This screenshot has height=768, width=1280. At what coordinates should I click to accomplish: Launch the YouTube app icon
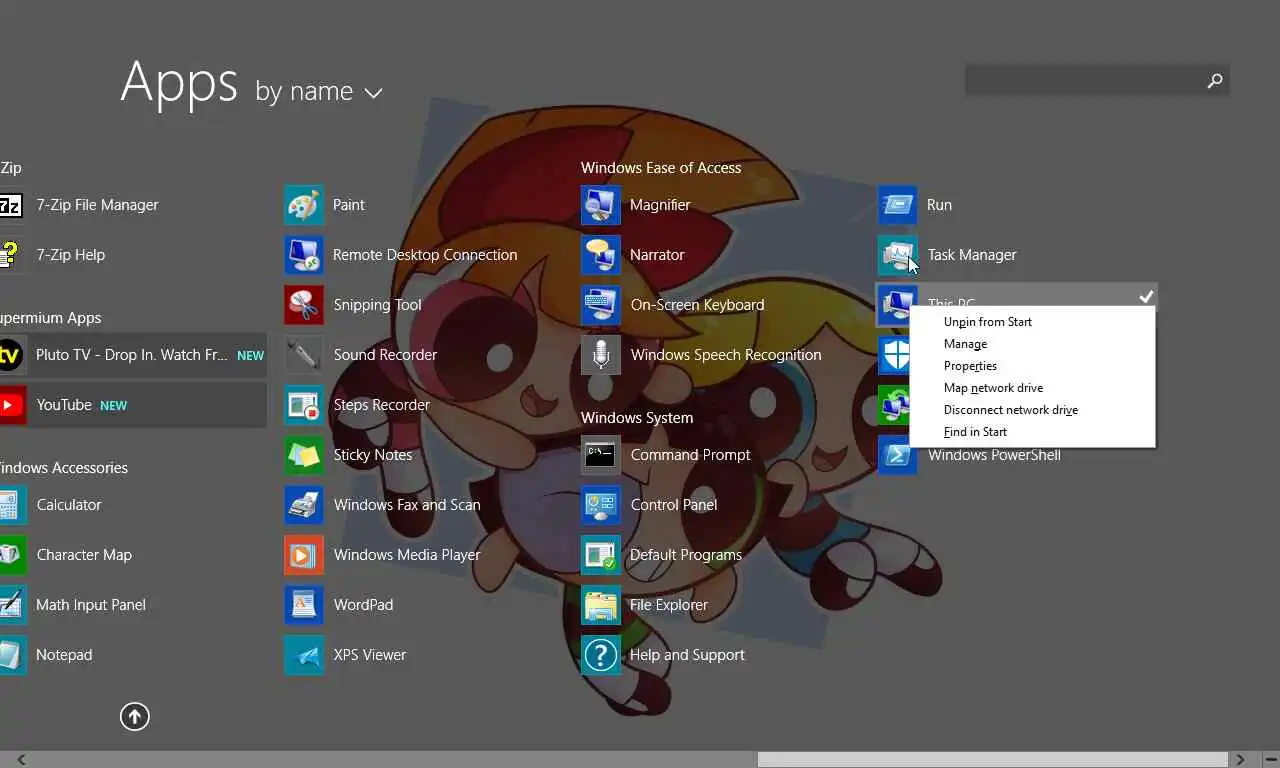pos(11,405)
